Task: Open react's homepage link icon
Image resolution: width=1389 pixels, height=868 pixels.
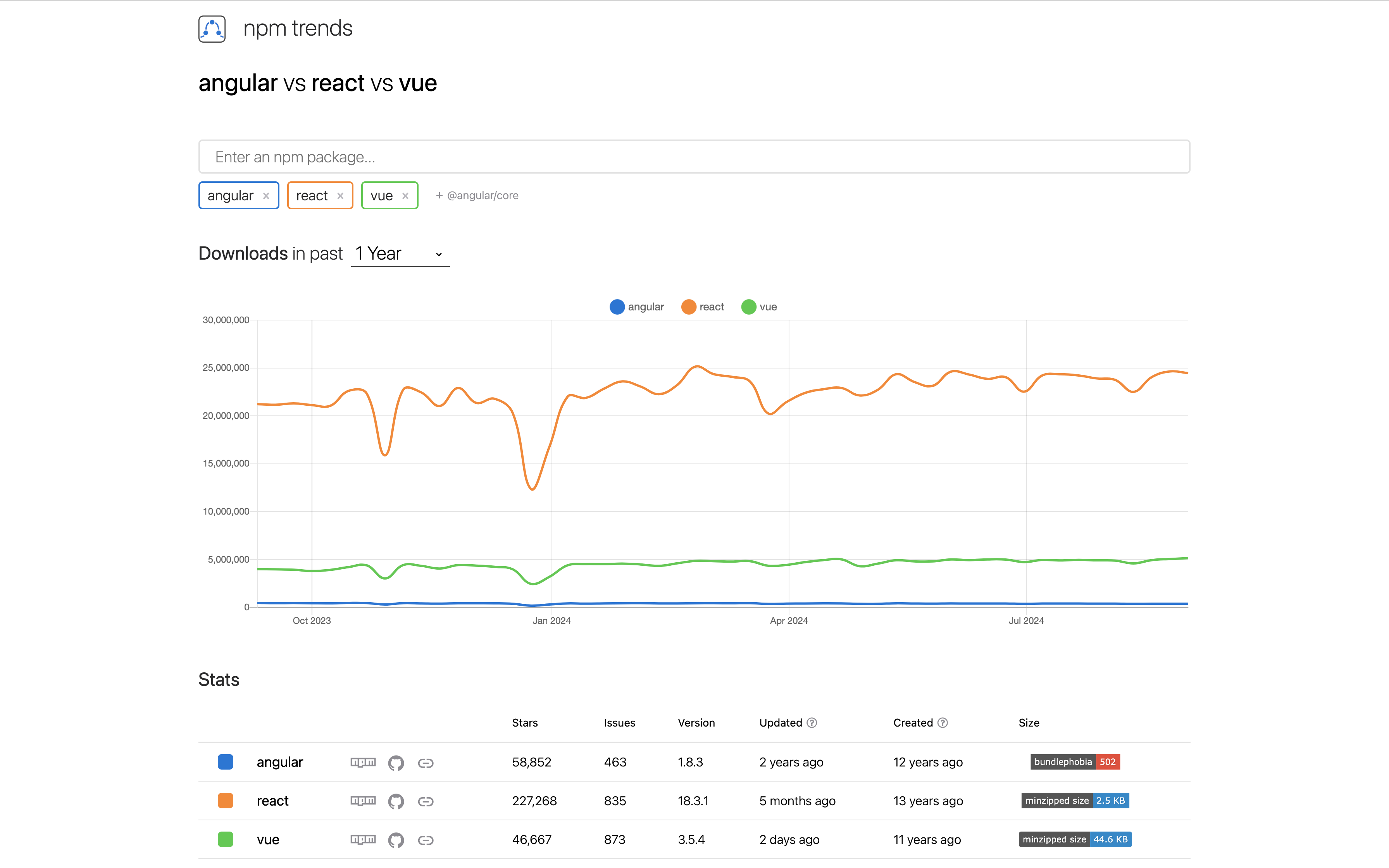Action: point(425,801)
